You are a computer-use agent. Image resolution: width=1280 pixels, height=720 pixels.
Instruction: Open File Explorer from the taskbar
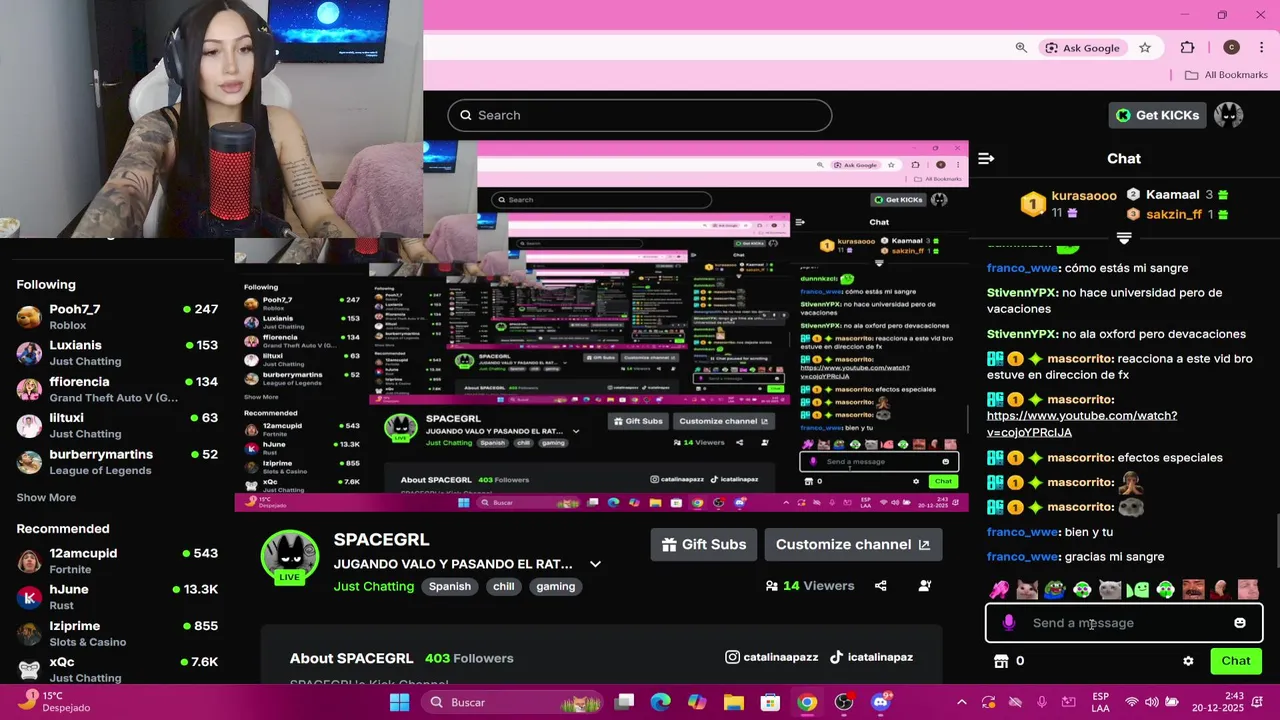[734, 702]
